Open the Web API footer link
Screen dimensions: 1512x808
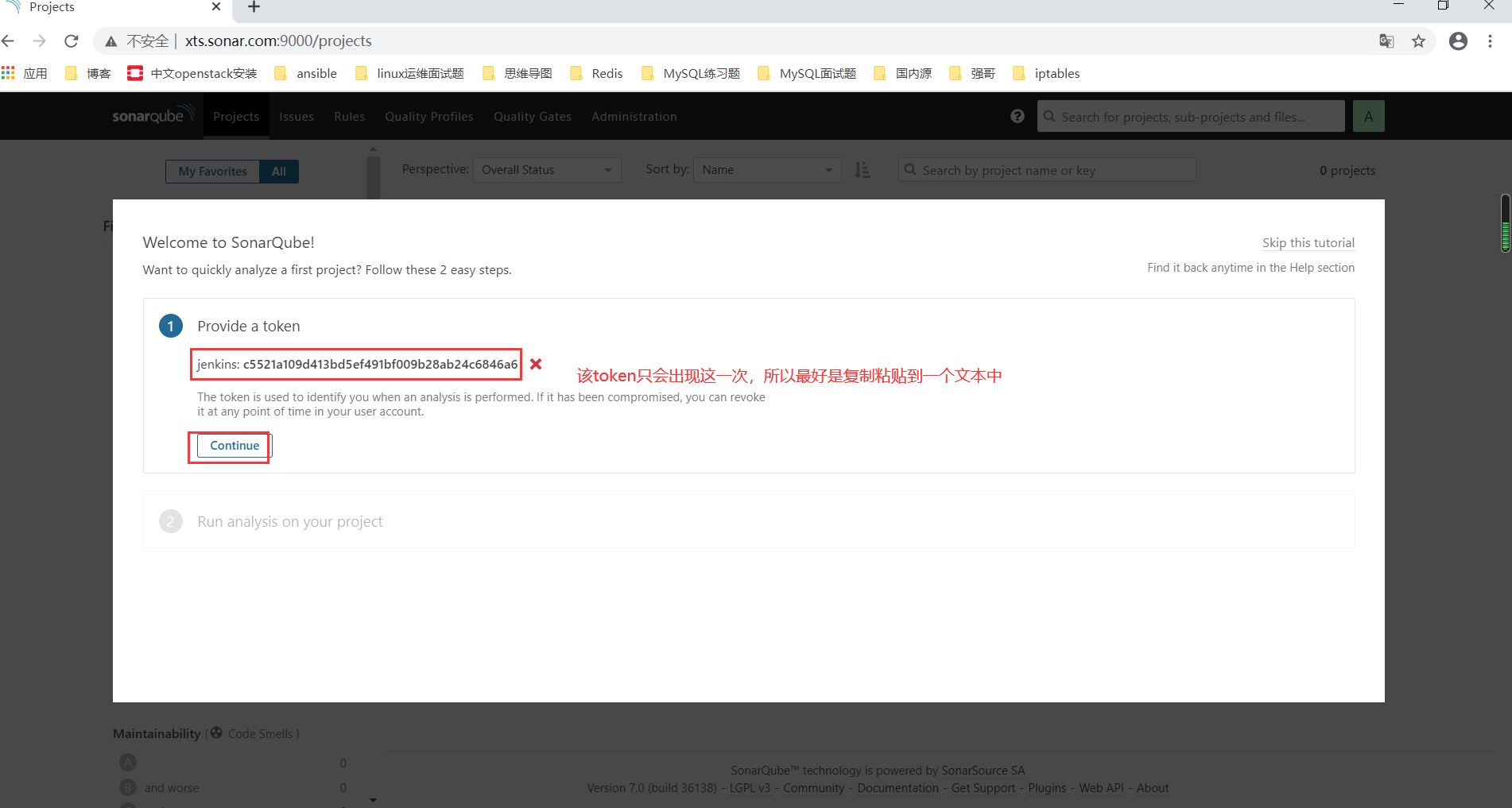coord(1101,788)
